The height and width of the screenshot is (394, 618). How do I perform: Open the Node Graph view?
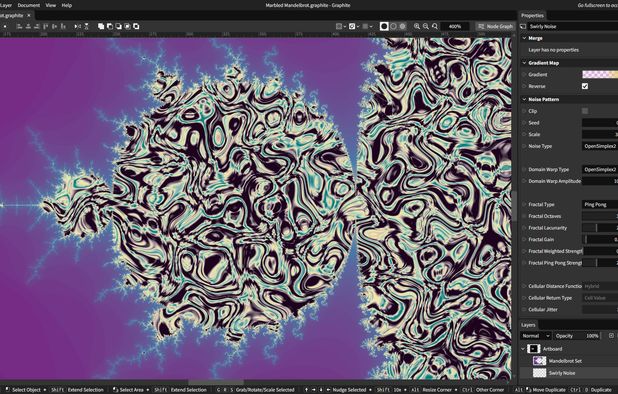click(x=495, y=26)
